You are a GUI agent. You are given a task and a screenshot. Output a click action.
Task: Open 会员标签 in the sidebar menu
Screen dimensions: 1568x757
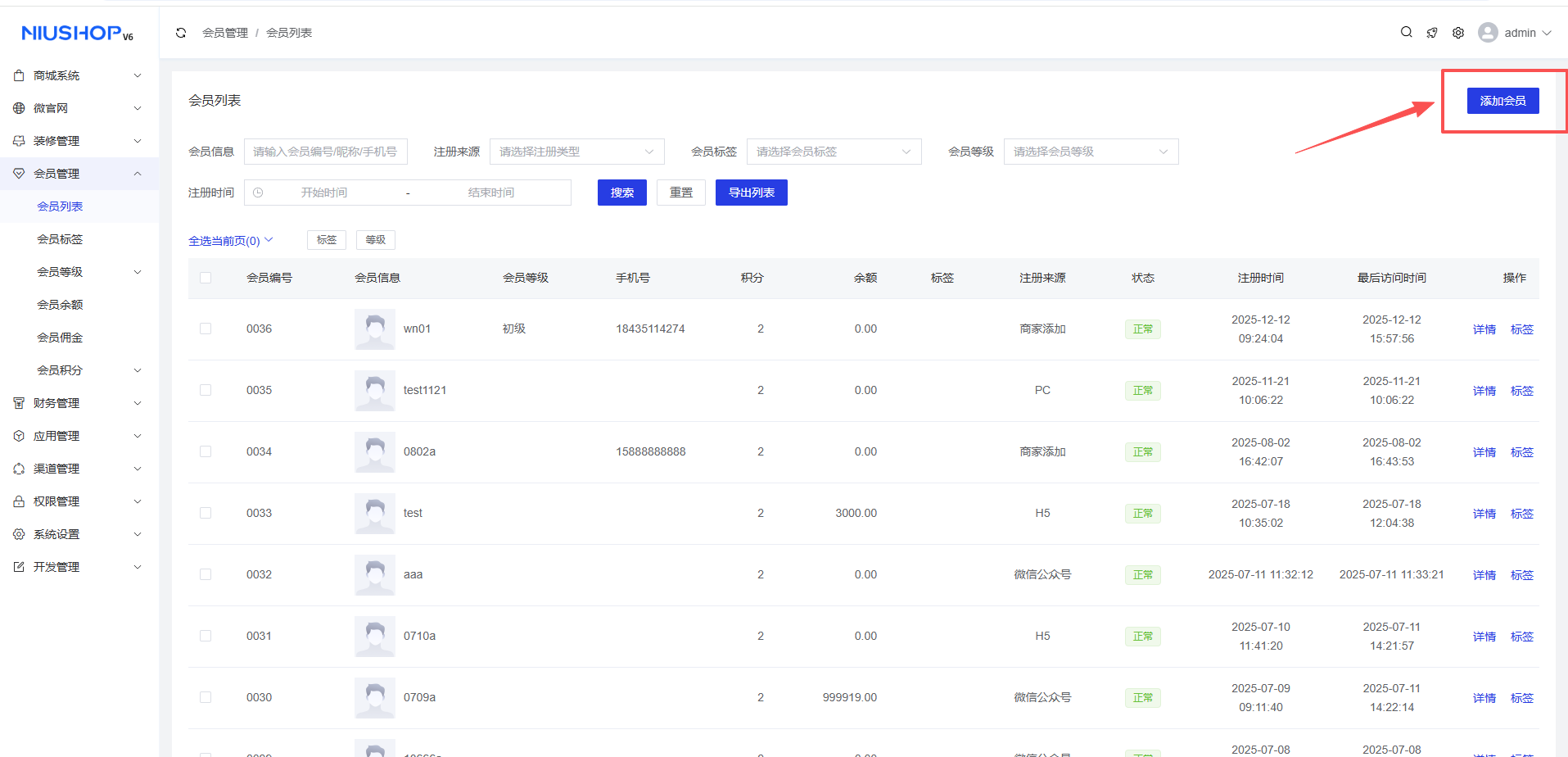tap(60, 239)
